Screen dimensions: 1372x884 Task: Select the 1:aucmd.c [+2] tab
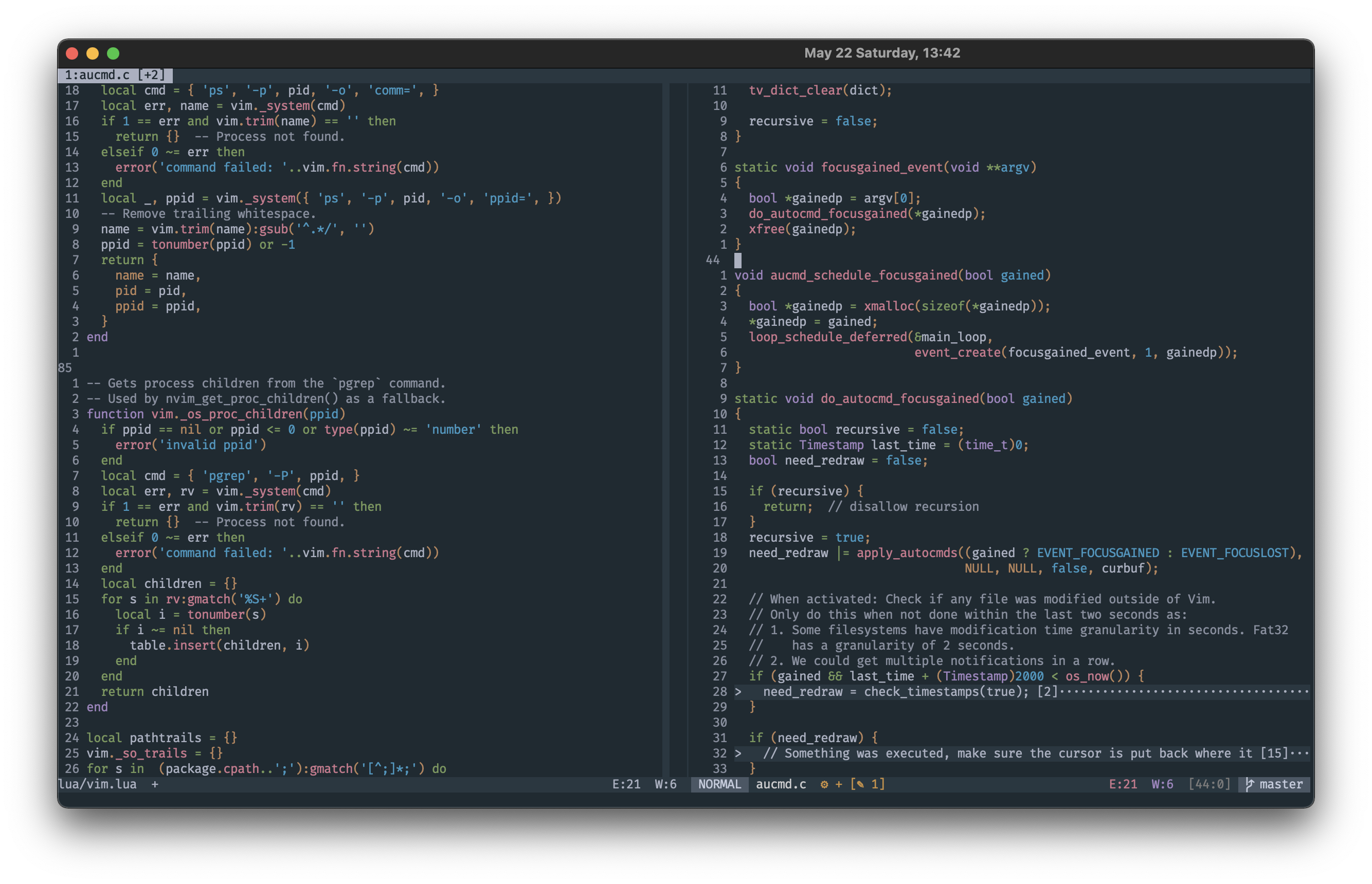(115, 75)
